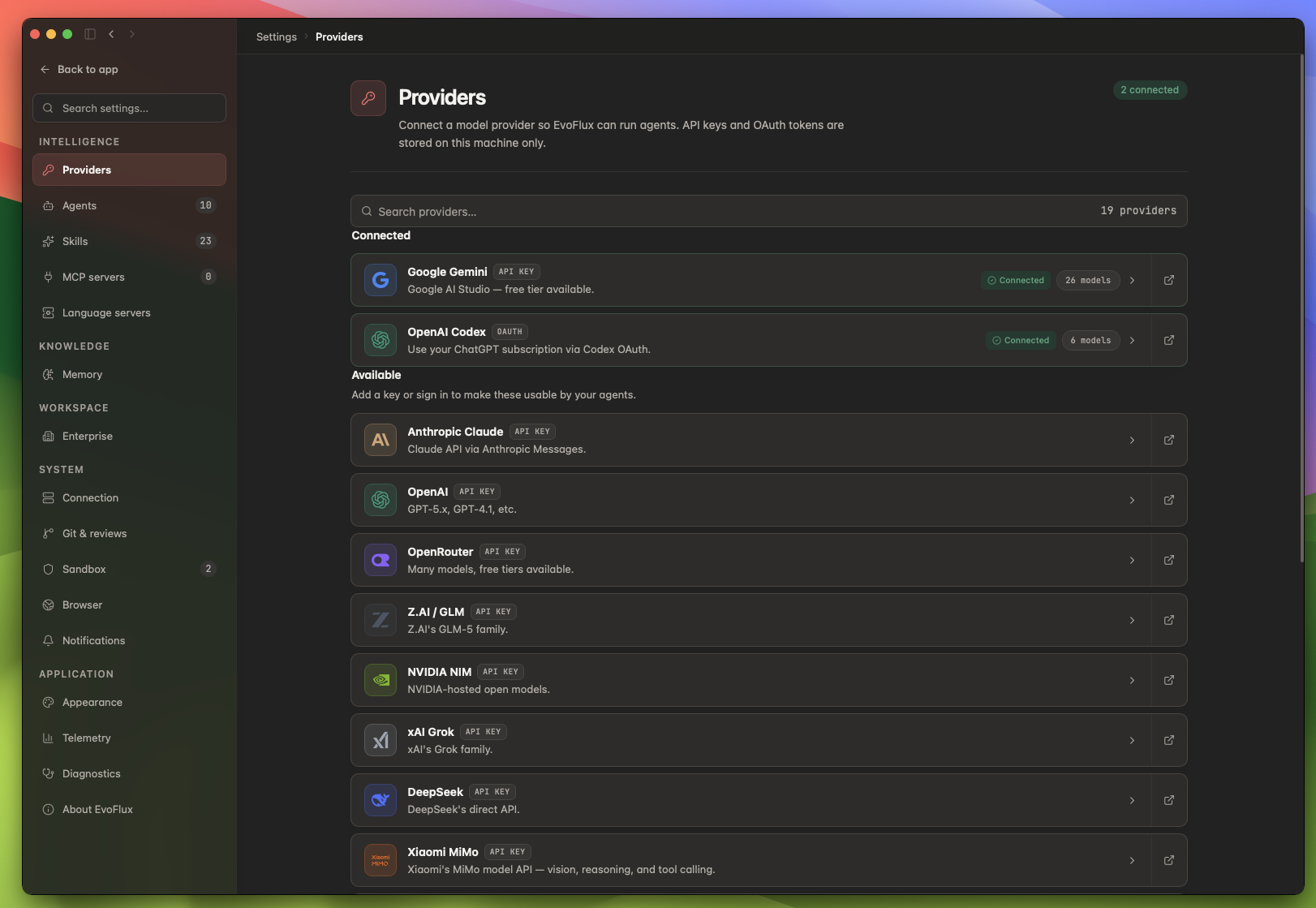Viewport: 1316px width, 908px height.
Task: Open About EvoFlux page
Action: tap(129, 809)
